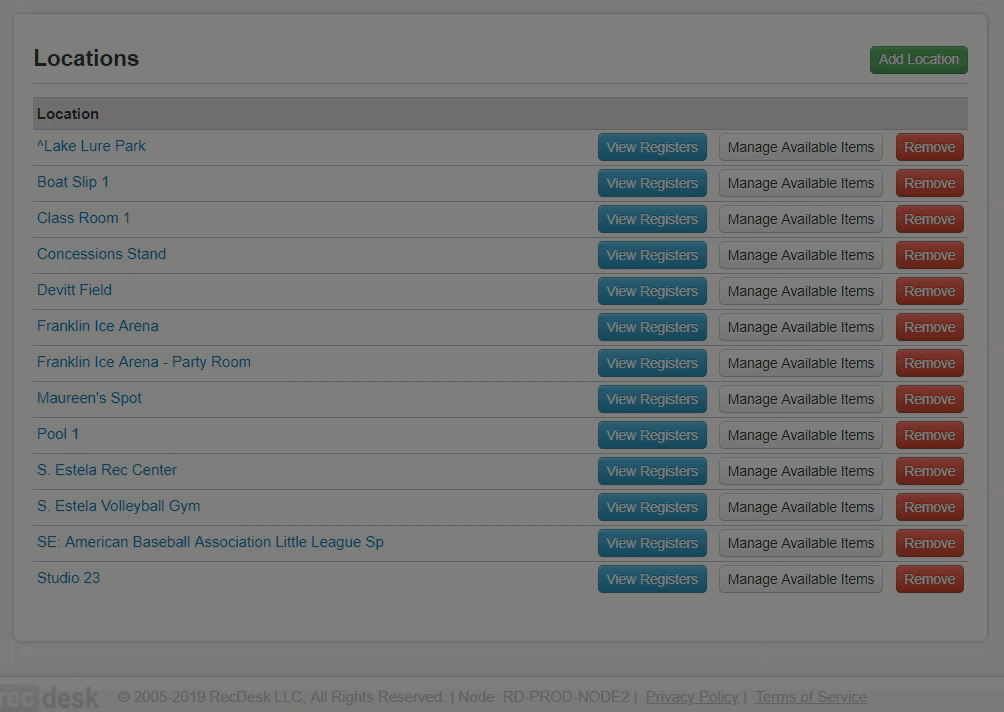Open the Terms of Service footer link
The image size is (1004, 712).
click(x=811, y=697)
